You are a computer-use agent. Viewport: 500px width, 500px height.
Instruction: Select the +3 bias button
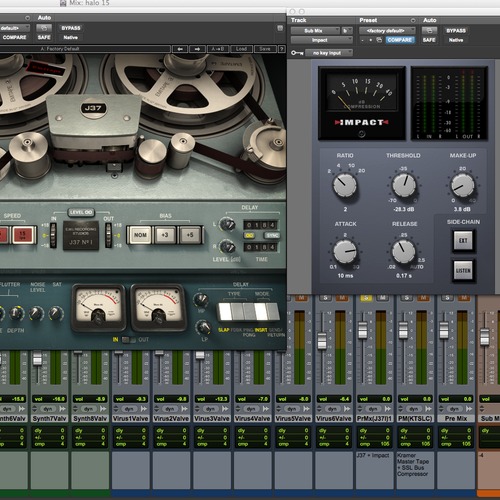pos(165,235)
